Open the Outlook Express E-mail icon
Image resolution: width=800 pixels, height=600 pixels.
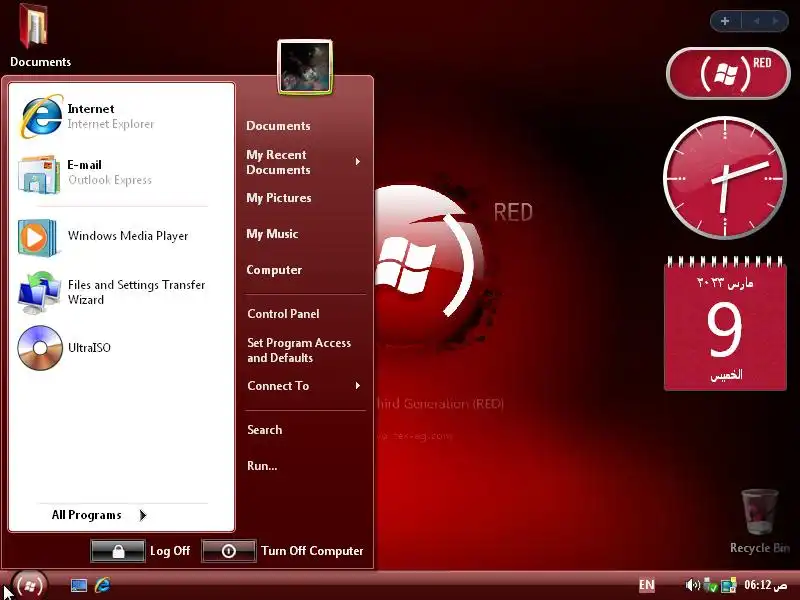(39, 174)
